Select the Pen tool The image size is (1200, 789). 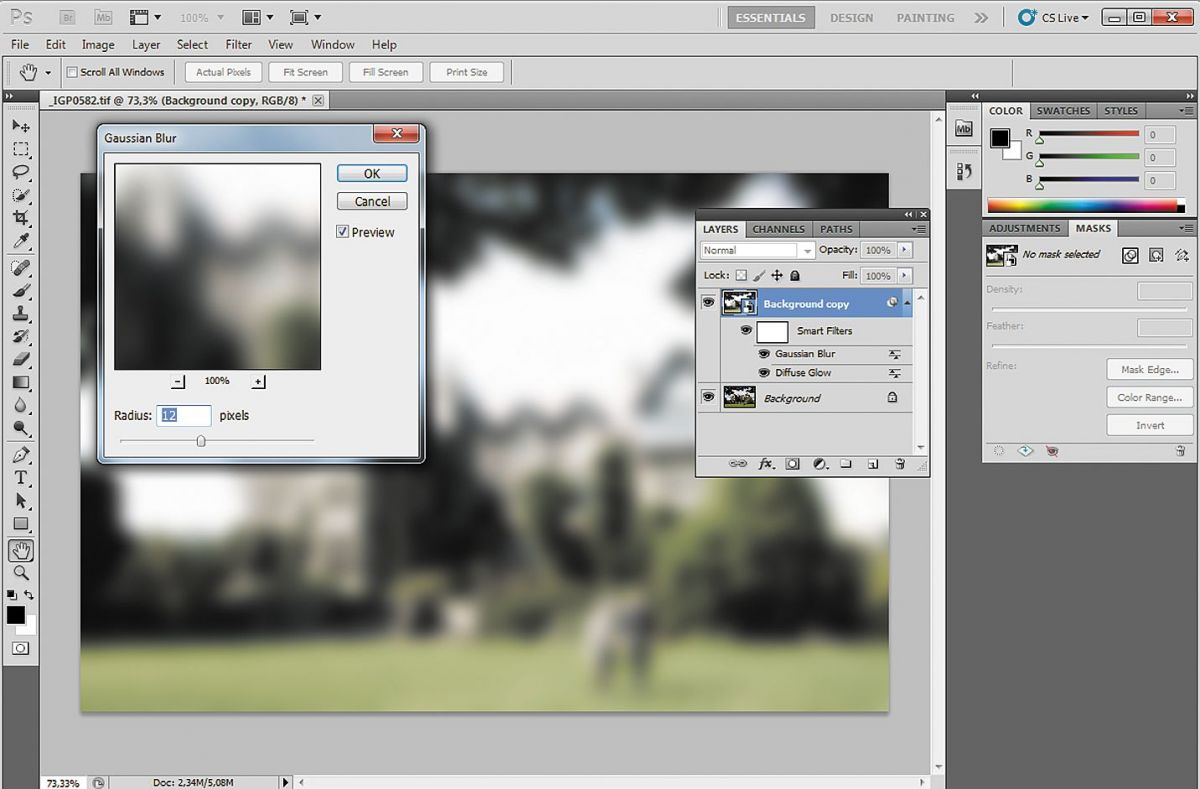(20, 455)
